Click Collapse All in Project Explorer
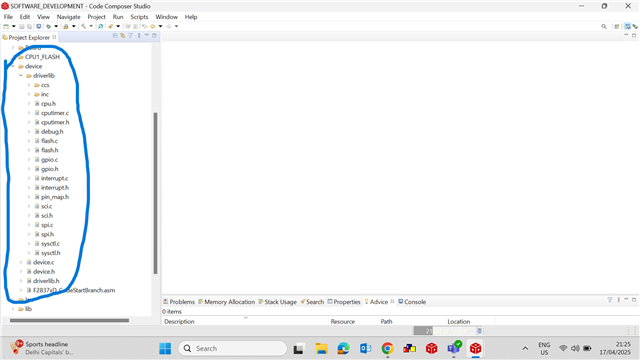This screenshot has width=640, height=360. pyautogui.click(x=115, y=36)
